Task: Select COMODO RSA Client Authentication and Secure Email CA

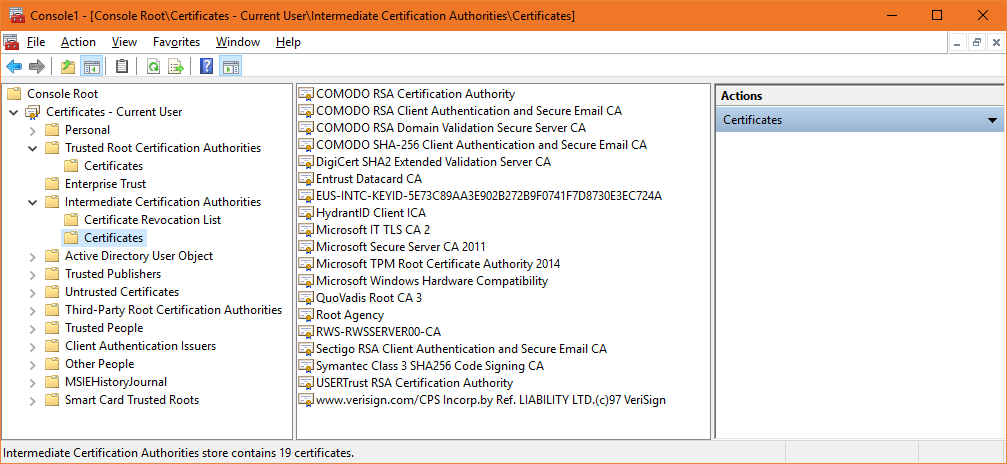Action: tap(469, 111)
